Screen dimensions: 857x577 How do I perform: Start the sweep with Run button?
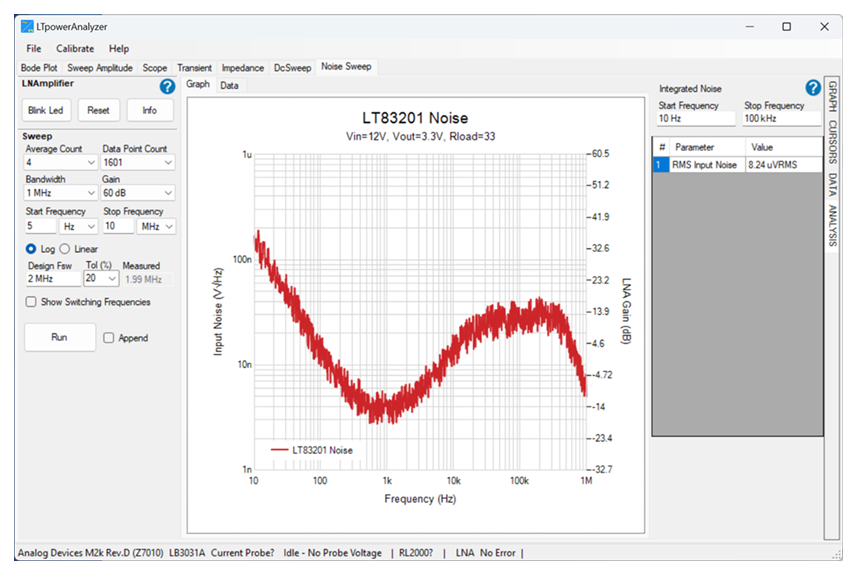60,337
